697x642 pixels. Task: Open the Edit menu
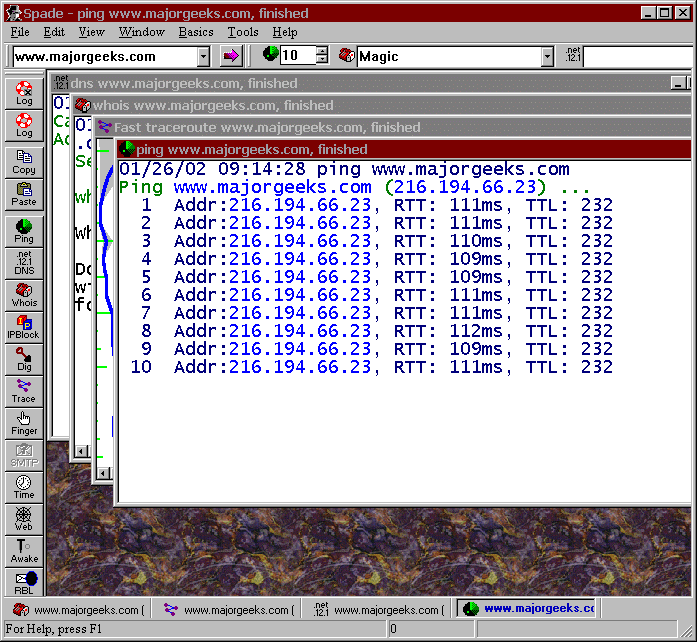(x=54, y=32)
